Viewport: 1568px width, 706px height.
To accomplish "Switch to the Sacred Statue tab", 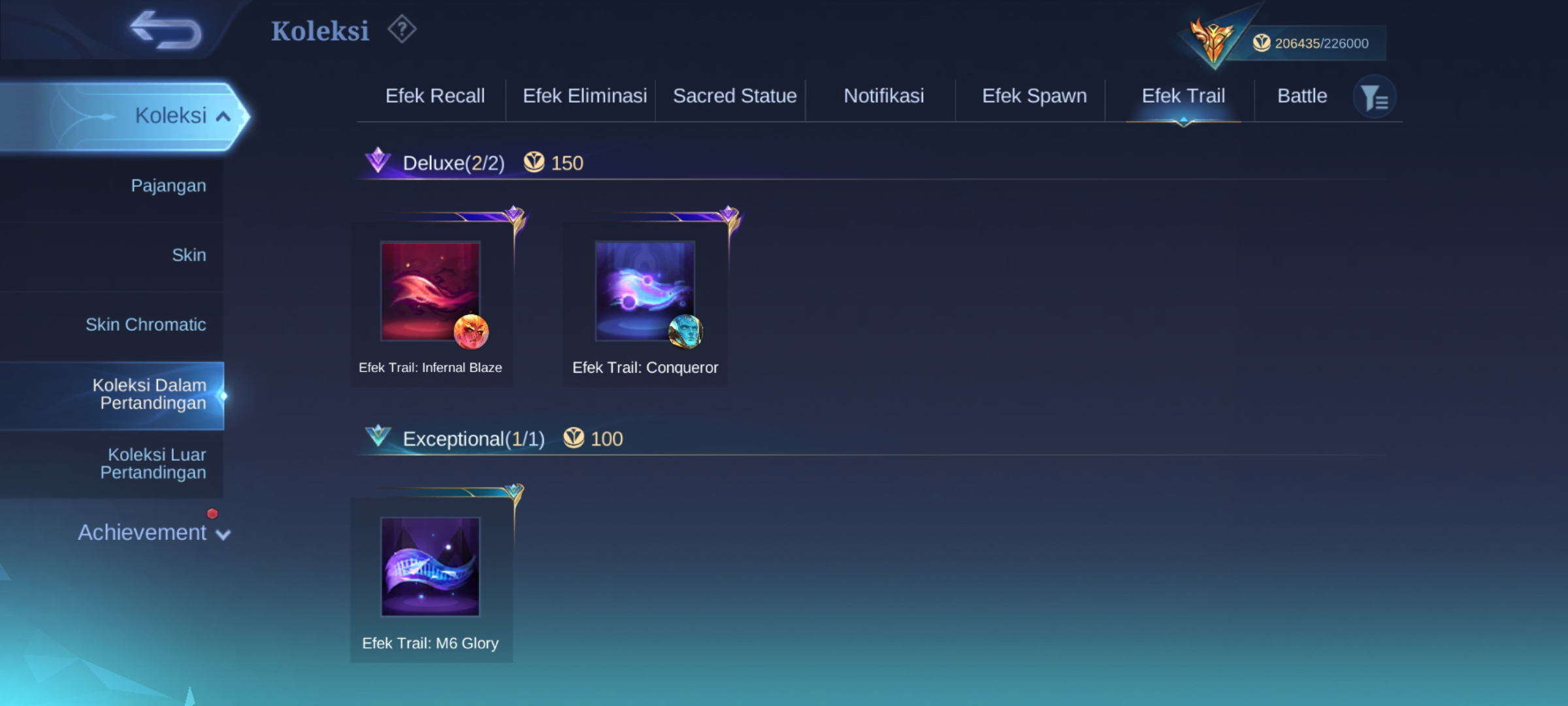I will pos(735,96).
